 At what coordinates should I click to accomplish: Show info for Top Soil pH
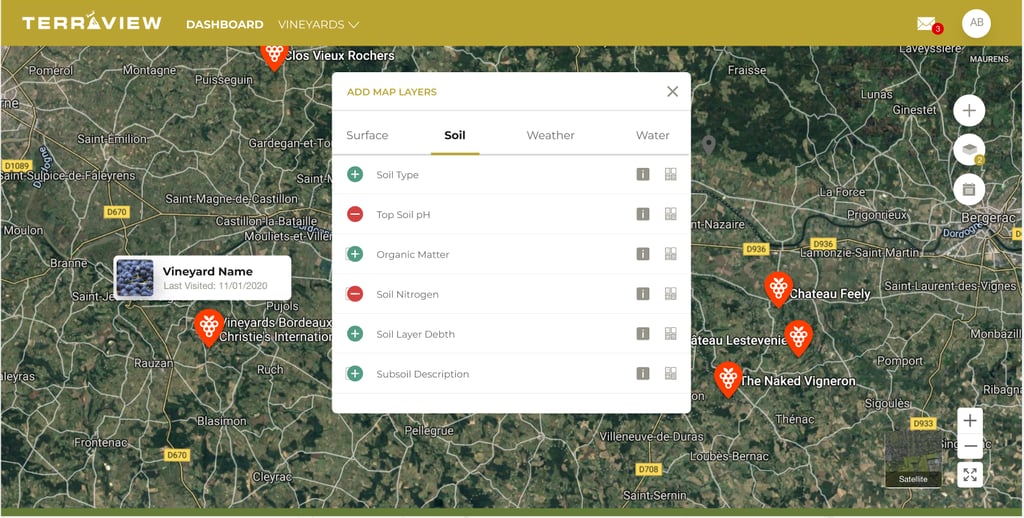coord(643,214)
